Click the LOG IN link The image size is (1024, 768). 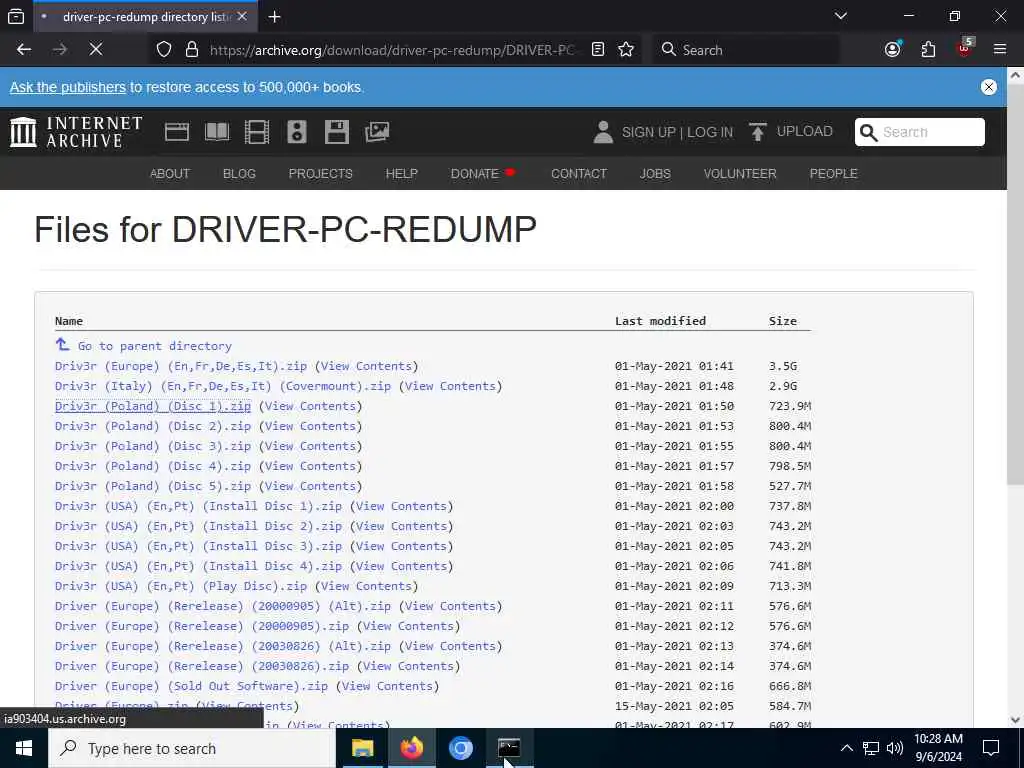coord(710,133)
